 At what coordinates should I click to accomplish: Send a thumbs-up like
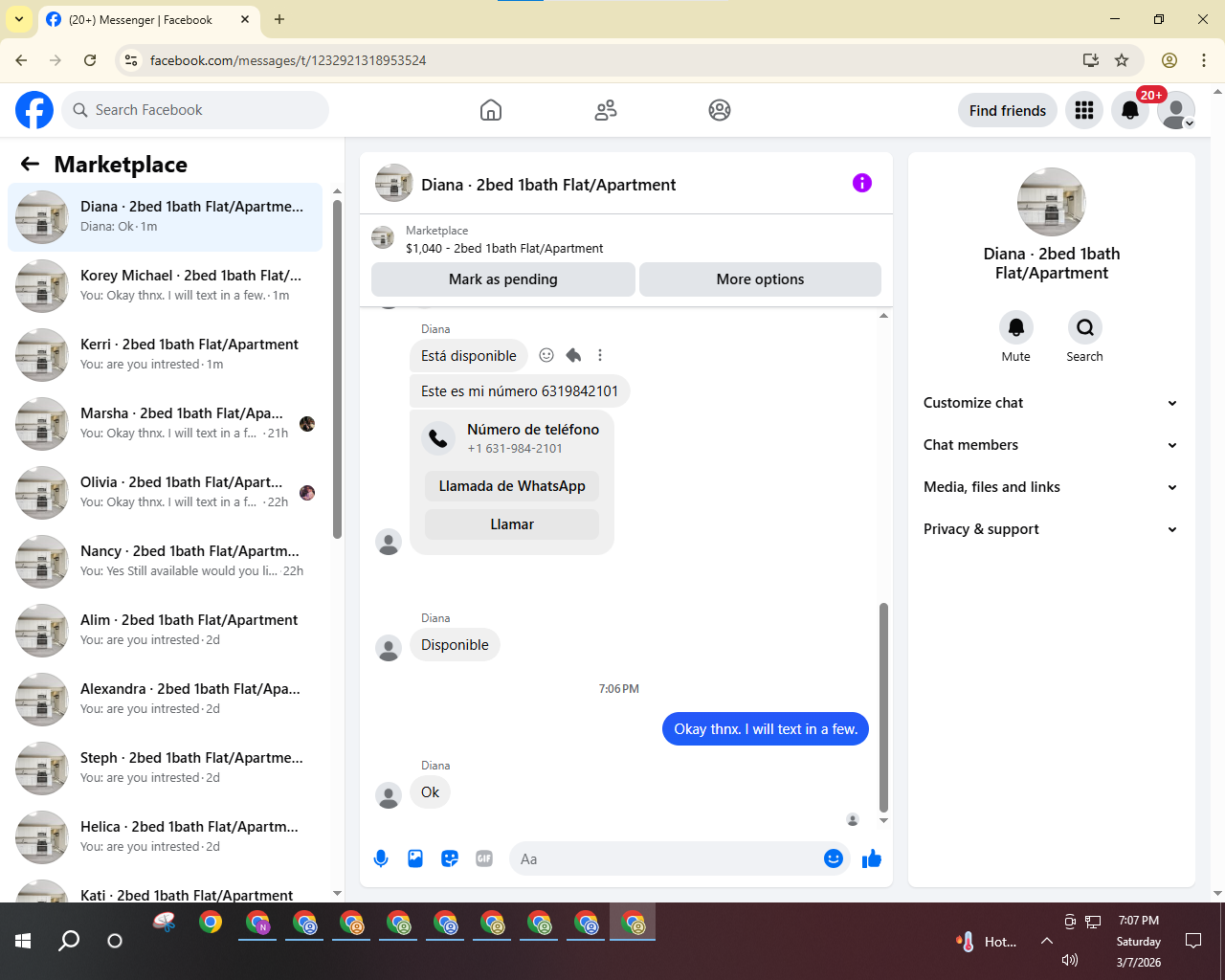(872, 858)
